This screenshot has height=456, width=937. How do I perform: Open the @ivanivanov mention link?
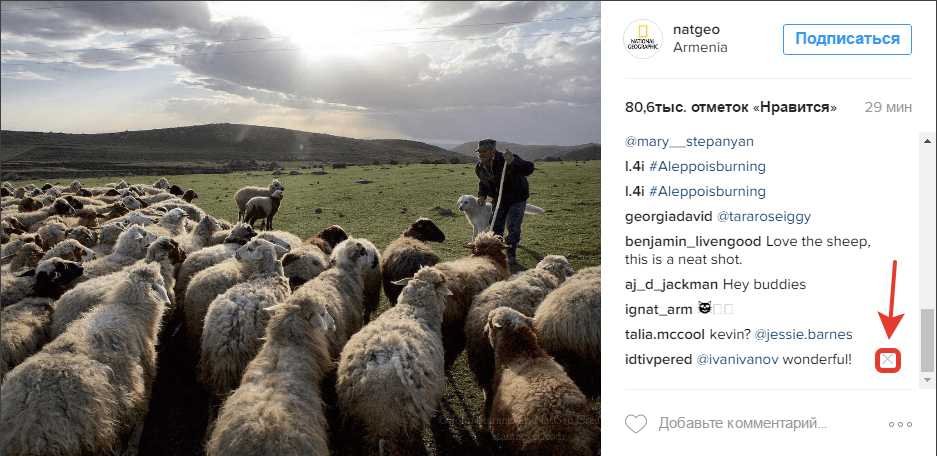click(738, 360)
